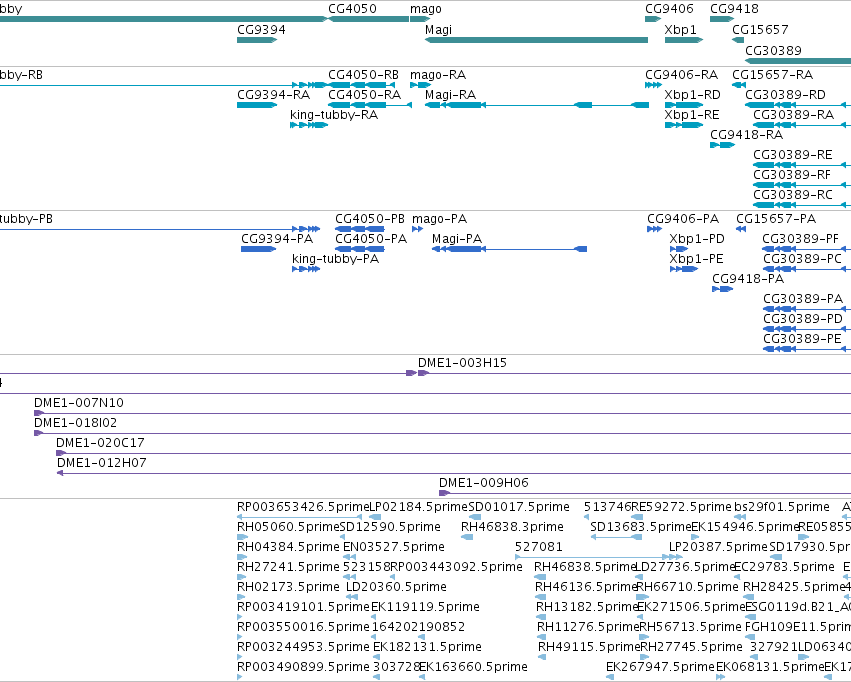Open the CG30389-PF protein label
The image size is (851, 682).
[801, 239]
